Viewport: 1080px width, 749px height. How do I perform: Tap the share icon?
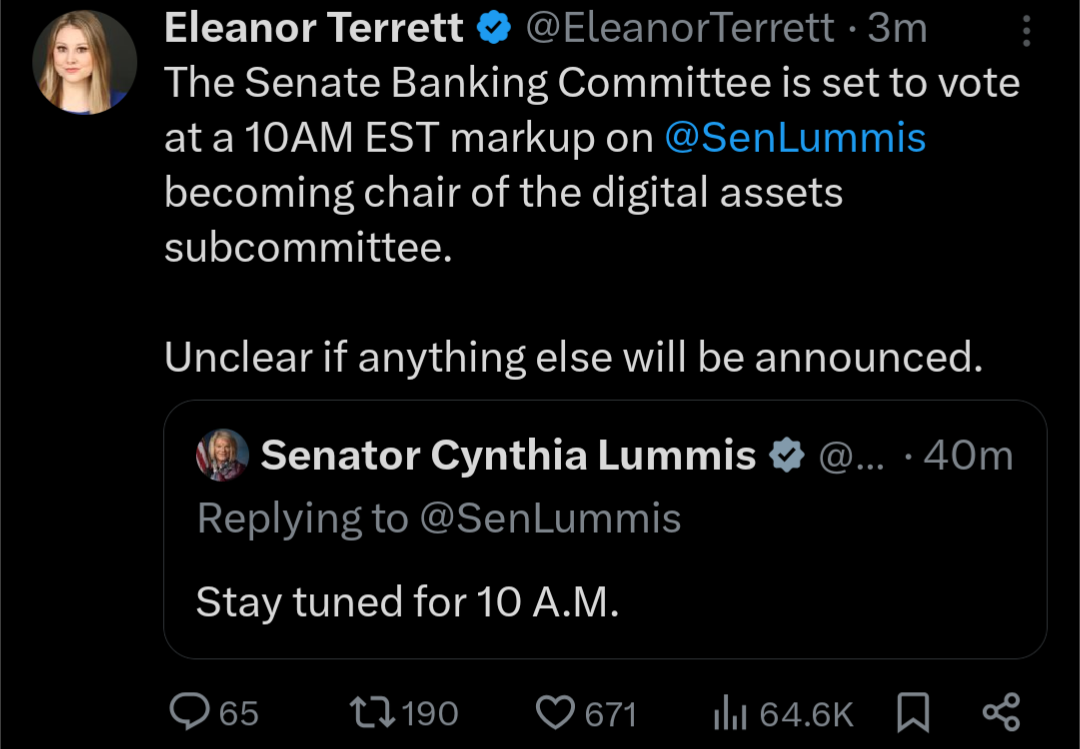tap(1001, 712)
